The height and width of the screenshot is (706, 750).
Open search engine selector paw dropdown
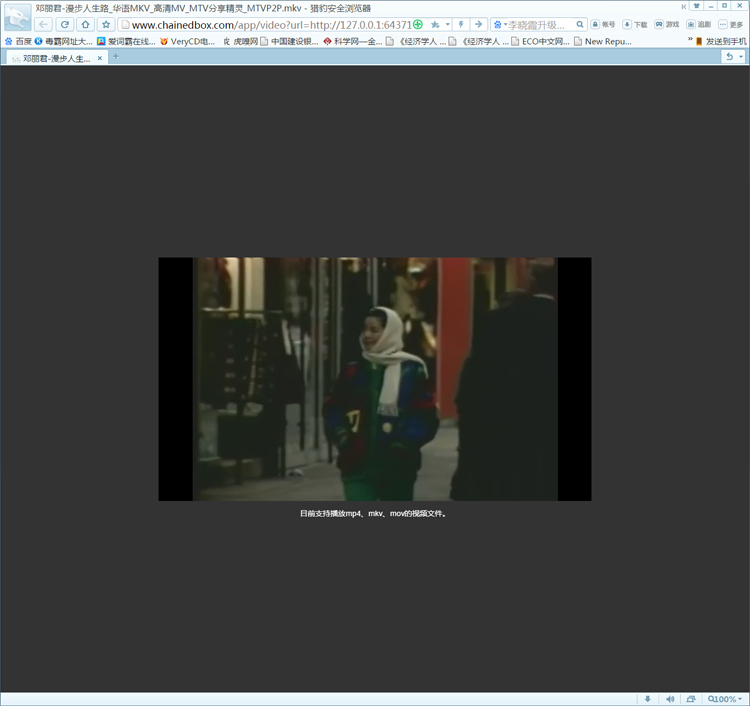(x=500, y=24)
